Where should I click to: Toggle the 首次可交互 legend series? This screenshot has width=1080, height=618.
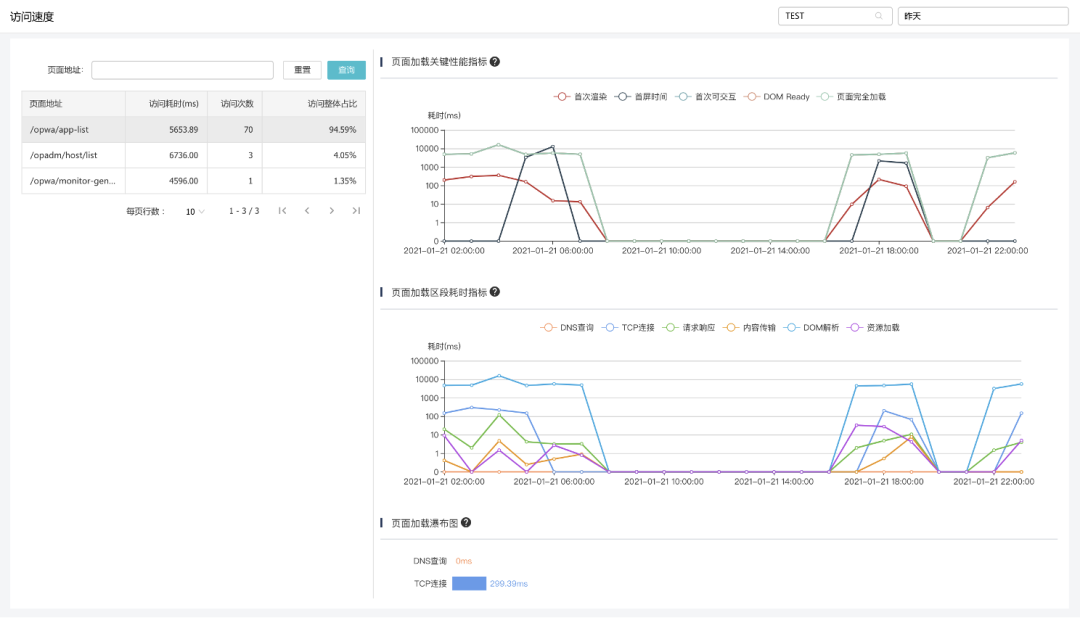705,96
